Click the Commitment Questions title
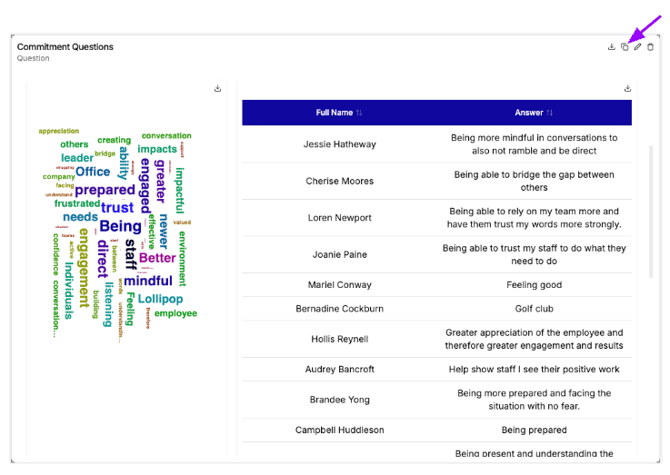Image resolution: width=670 pixels, height=475 pixels. click(x=65, y=47)
